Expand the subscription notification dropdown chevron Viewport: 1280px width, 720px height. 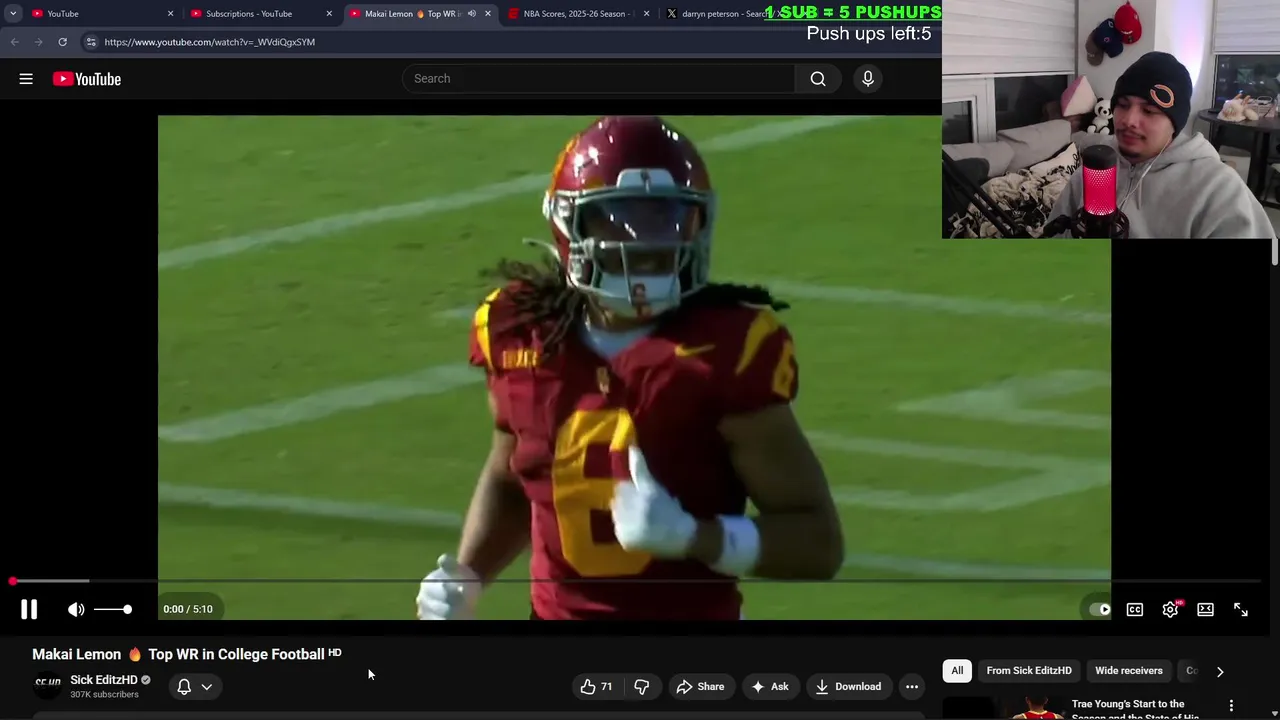pos(206,687)
